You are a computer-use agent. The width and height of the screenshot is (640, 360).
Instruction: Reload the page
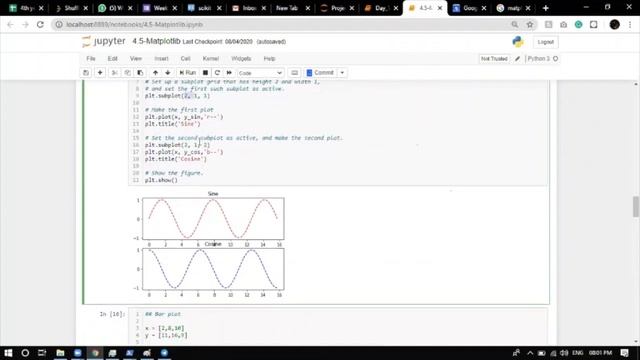40,25
